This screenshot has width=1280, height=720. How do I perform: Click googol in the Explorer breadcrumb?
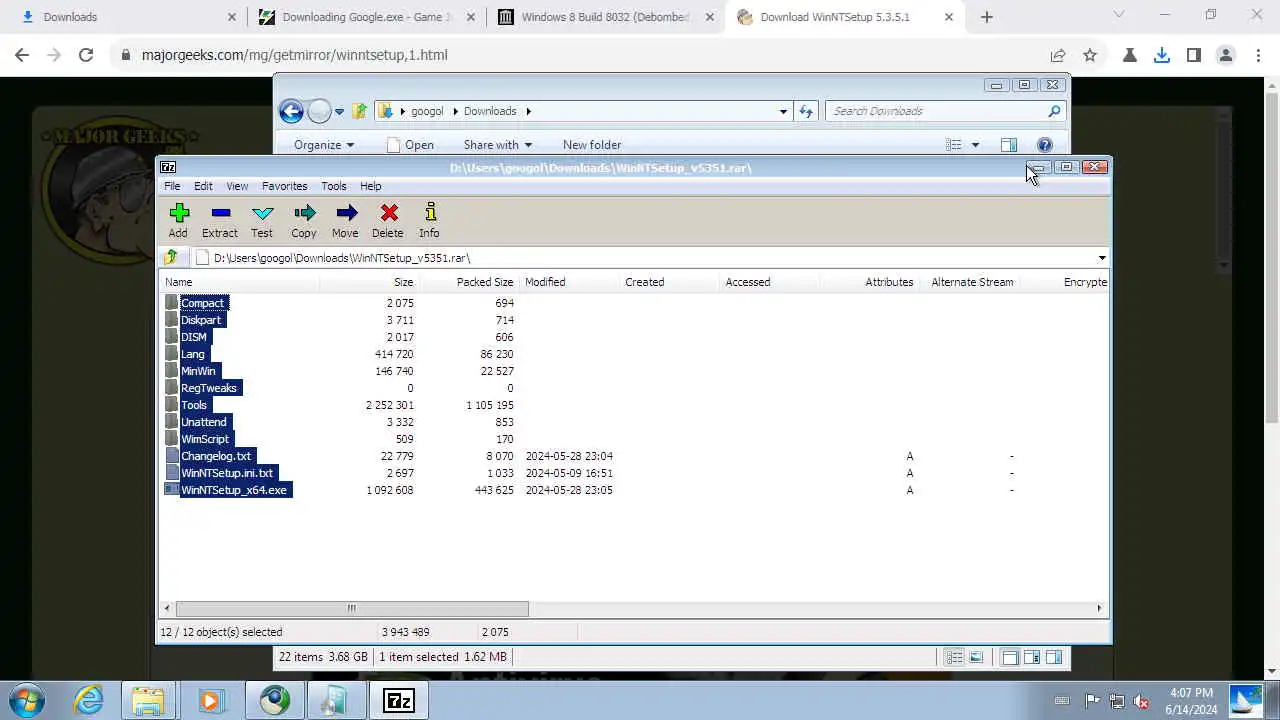click(427, 111)
